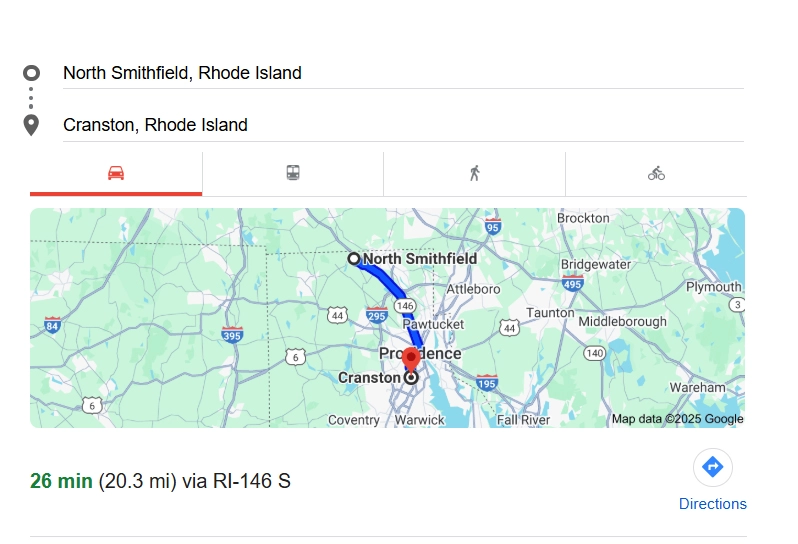Click the blue Directions arrow icon
The width and height of the screenshot is (798, 544).
click(x=712, y=466)
